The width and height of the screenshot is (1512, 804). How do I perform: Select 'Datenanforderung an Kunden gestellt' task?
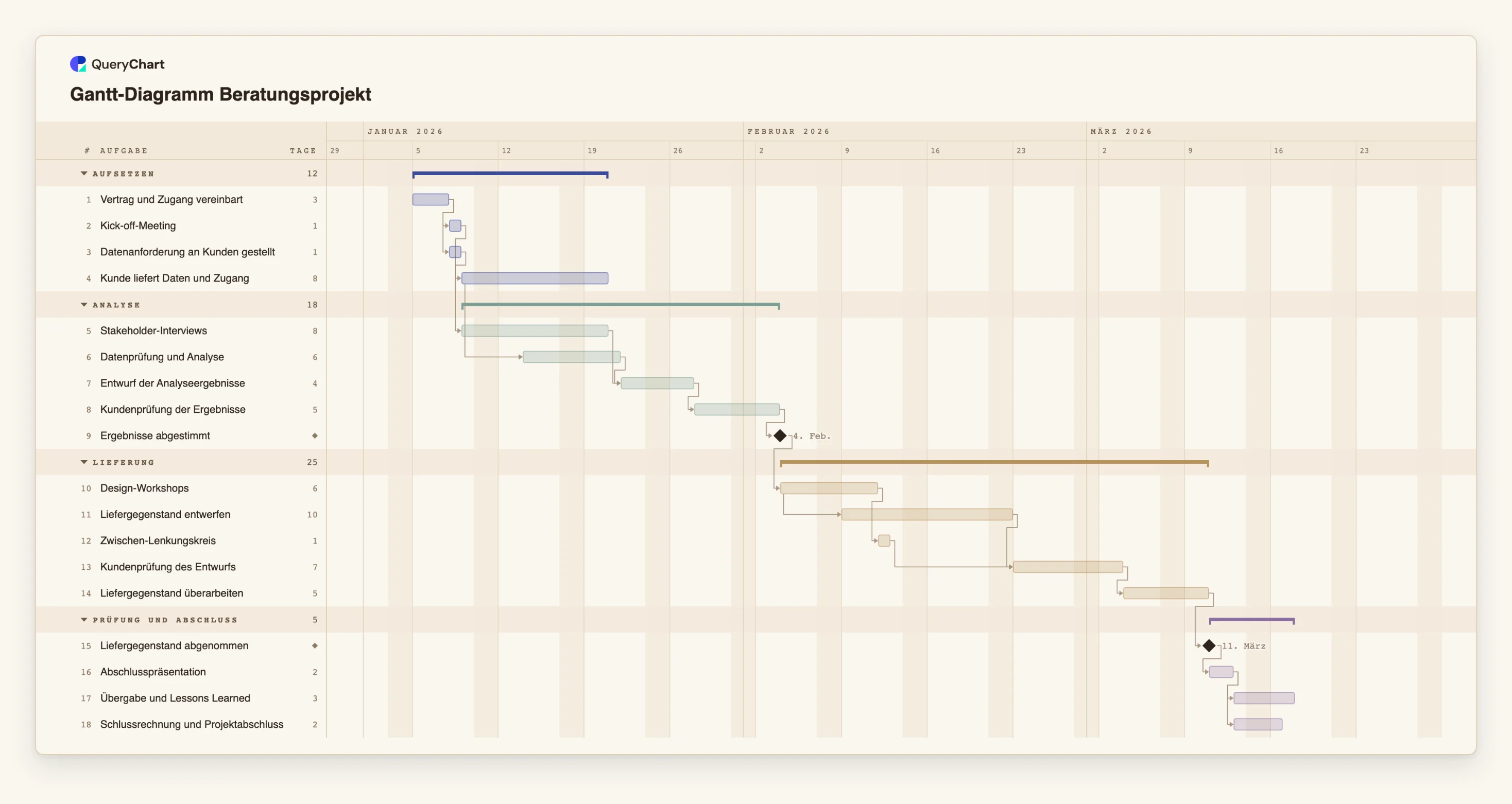187,252
